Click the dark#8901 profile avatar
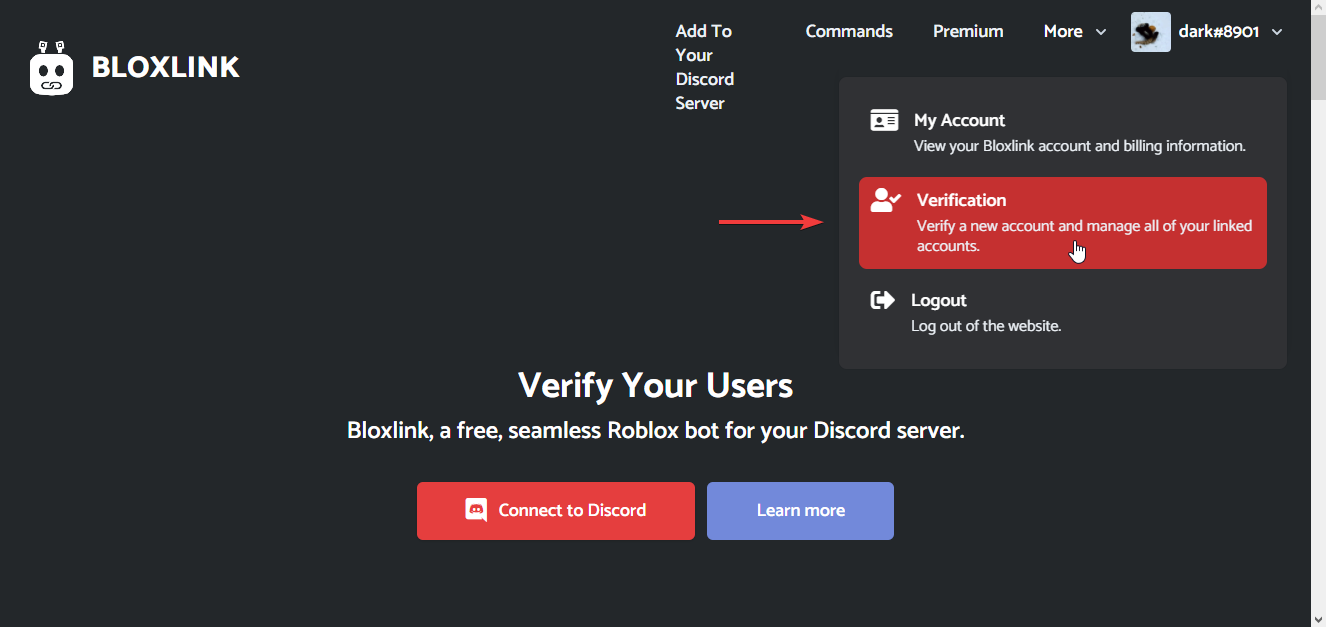The height and width of the screenshot is (627, 1326). (x=1150, y=32)
